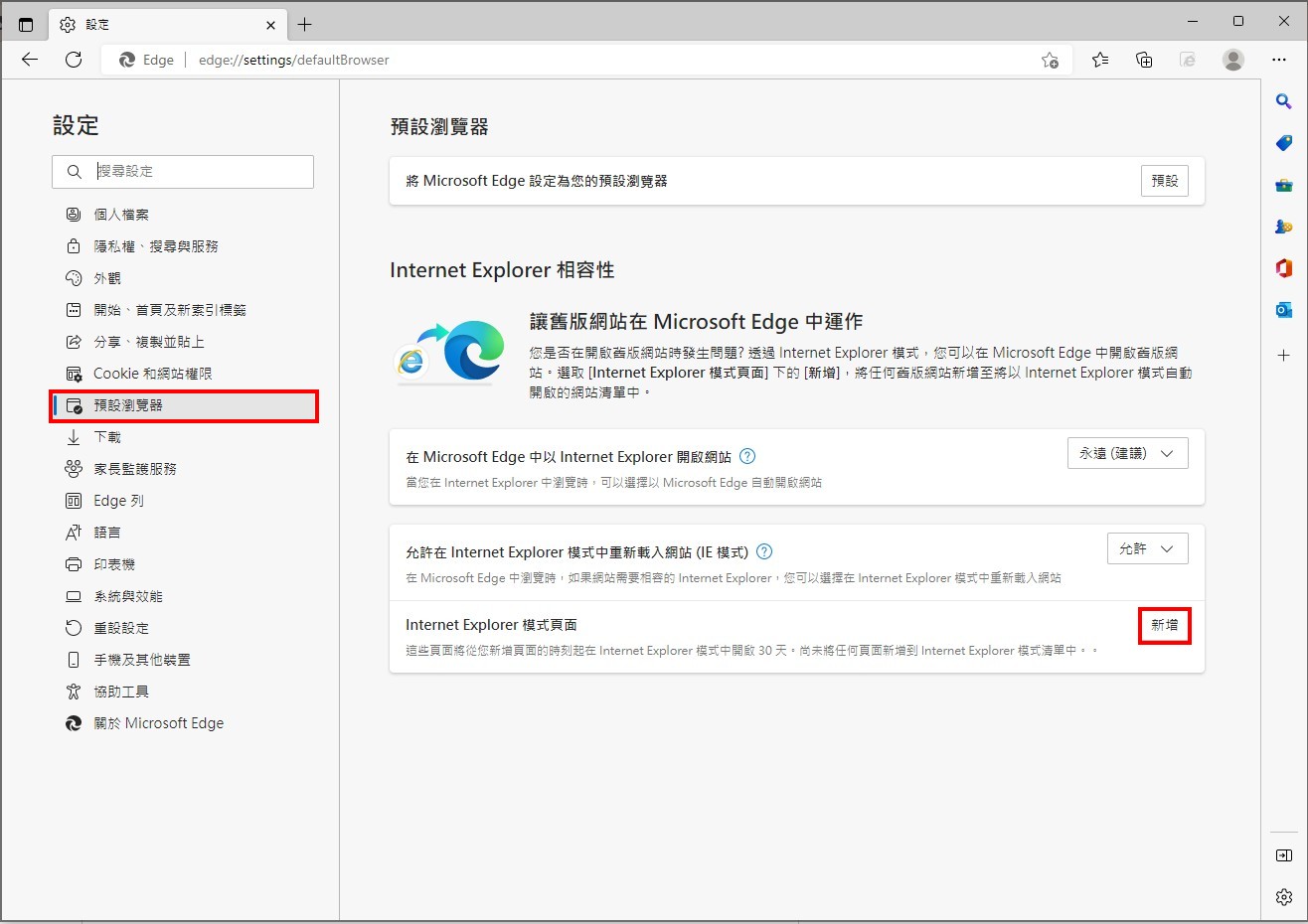Image resolution: width=1308 pixels, height=924 pixels.
Task: Open the sidebar Office icon
Action: click(x=1284, y=268)
